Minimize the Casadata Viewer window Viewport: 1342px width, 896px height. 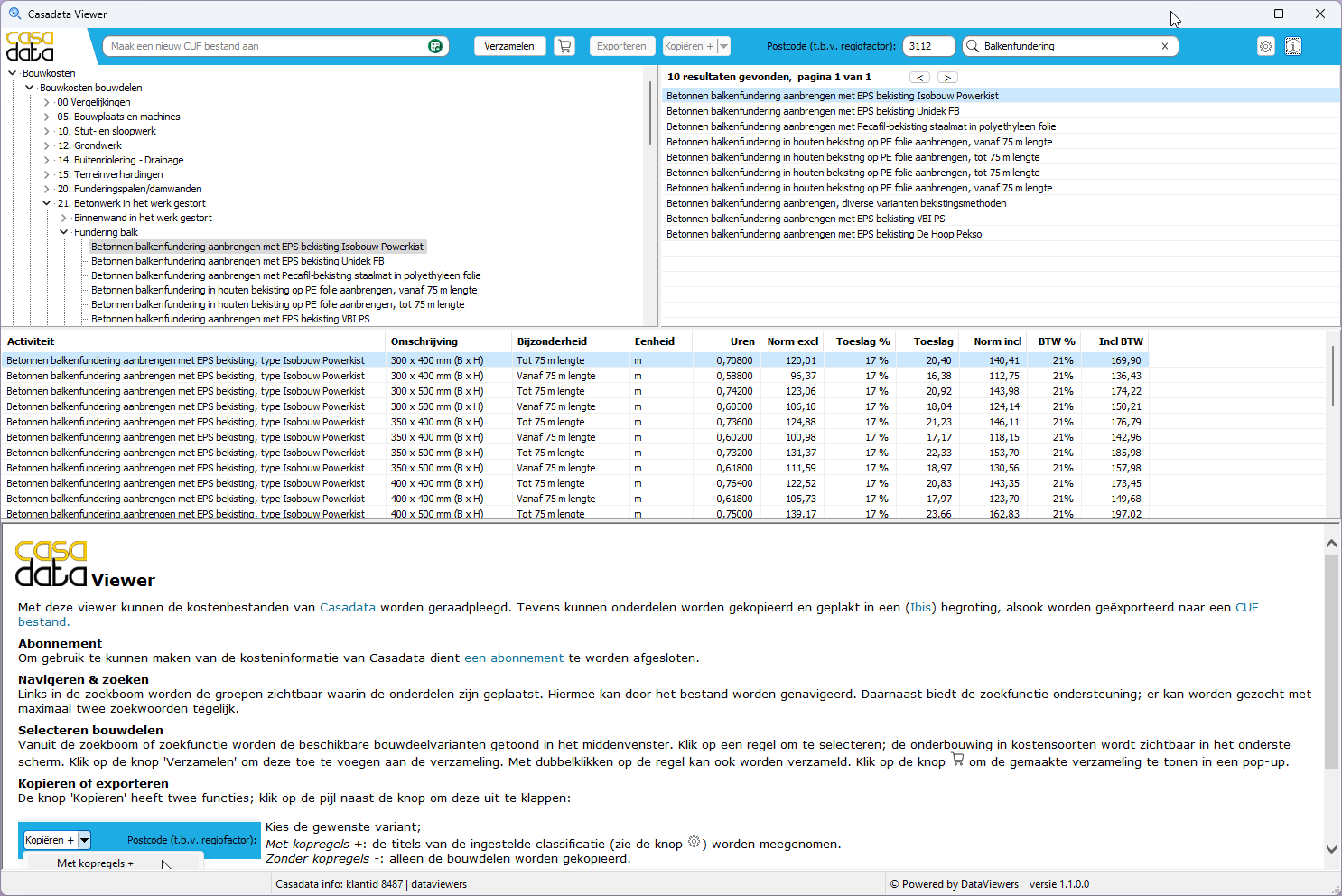(1237, 14)
